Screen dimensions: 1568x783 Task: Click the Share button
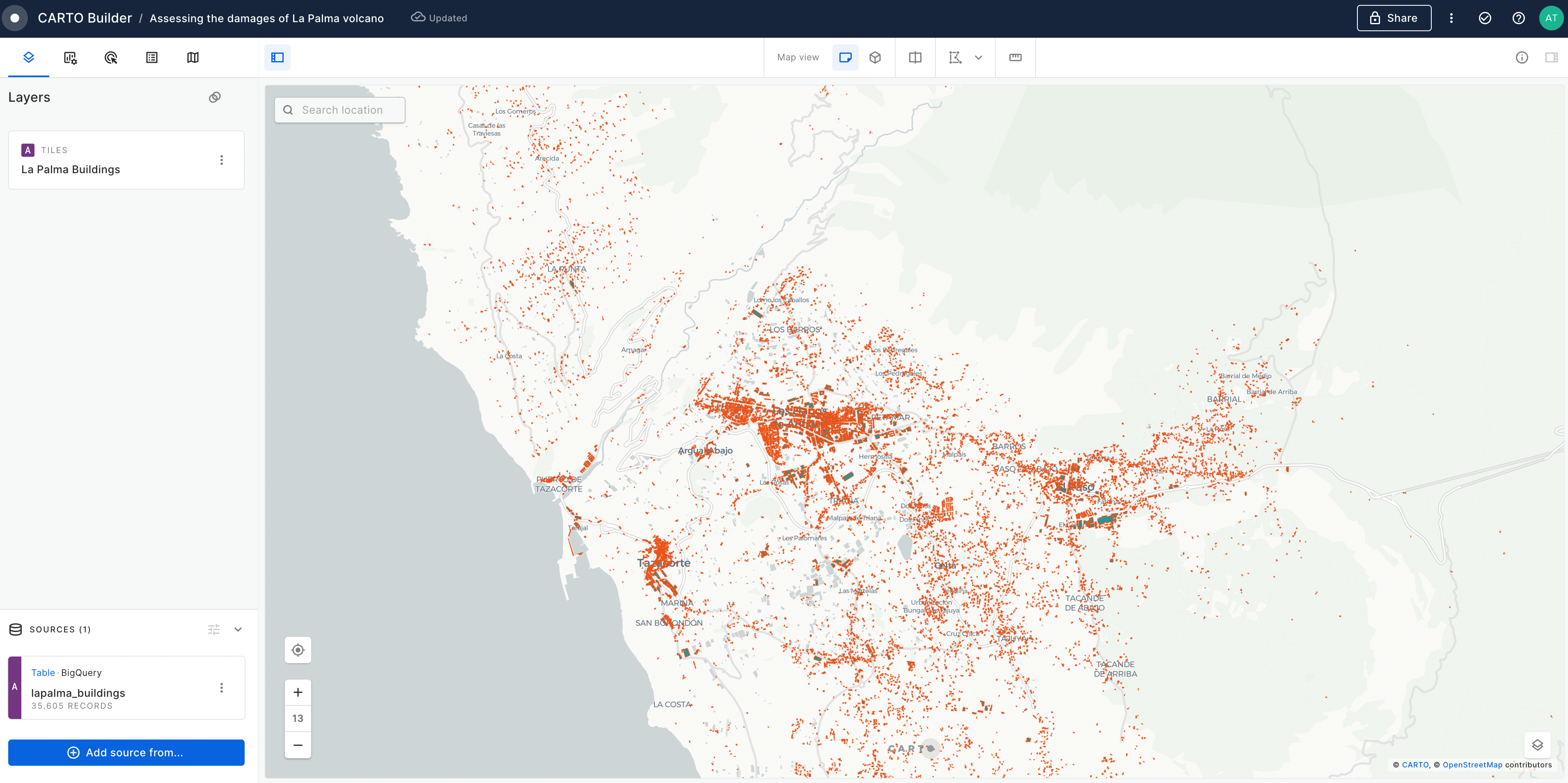click(1394, 18)
